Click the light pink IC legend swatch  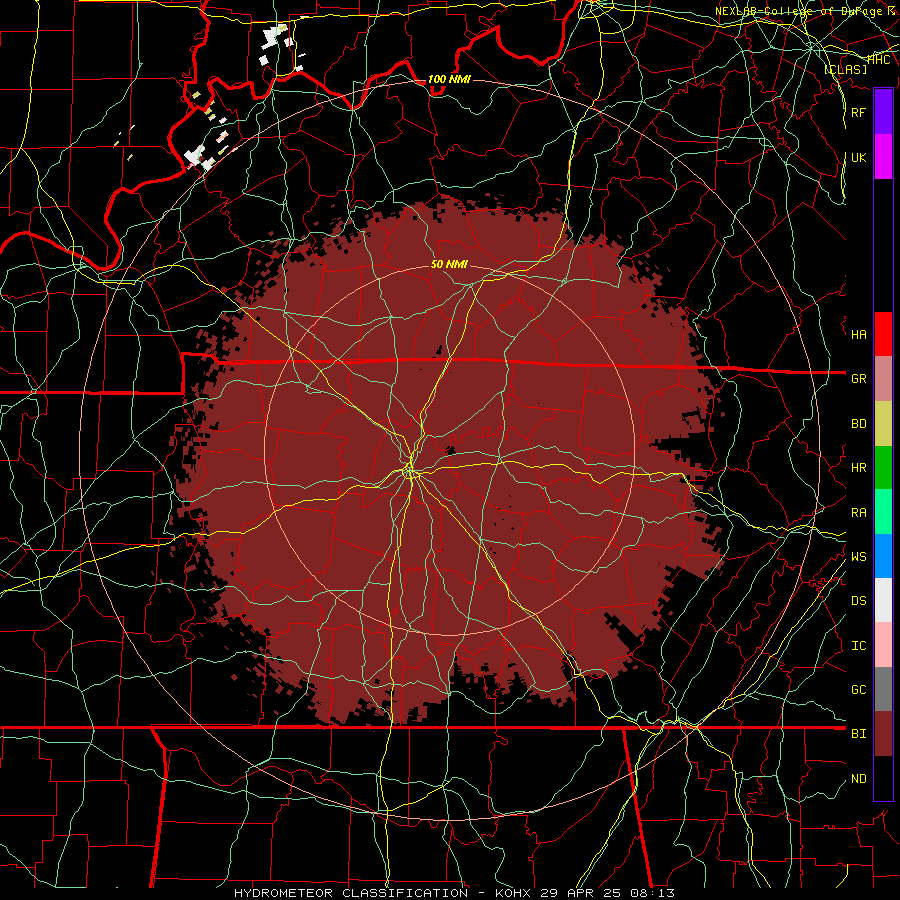[x=883, y=645]
